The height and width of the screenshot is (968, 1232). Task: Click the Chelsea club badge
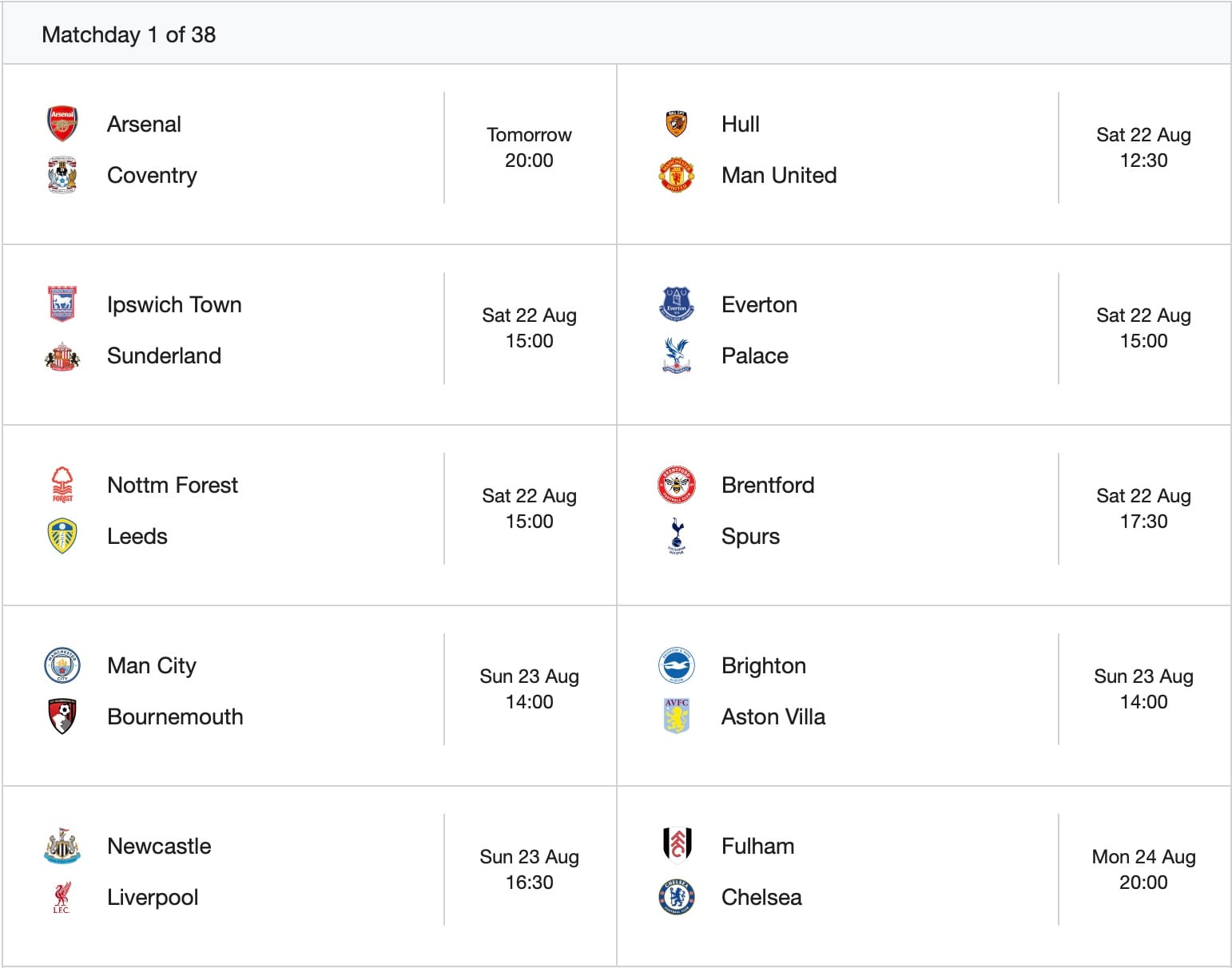tap(677, 897)
